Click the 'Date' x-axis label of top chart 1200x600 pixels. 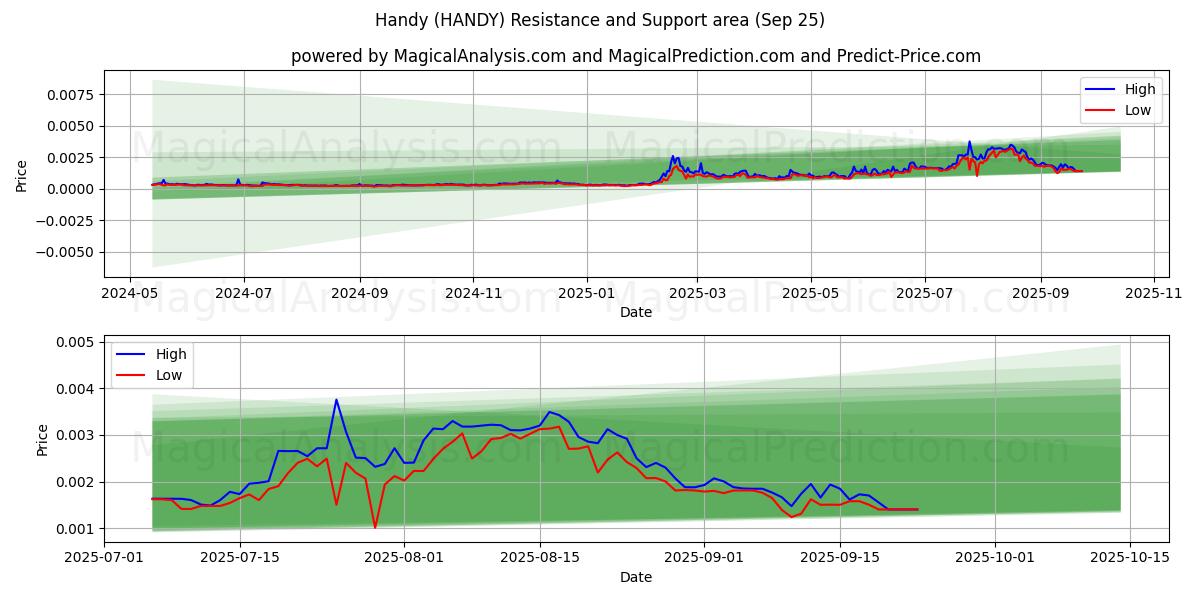click(x=636, y=313)
